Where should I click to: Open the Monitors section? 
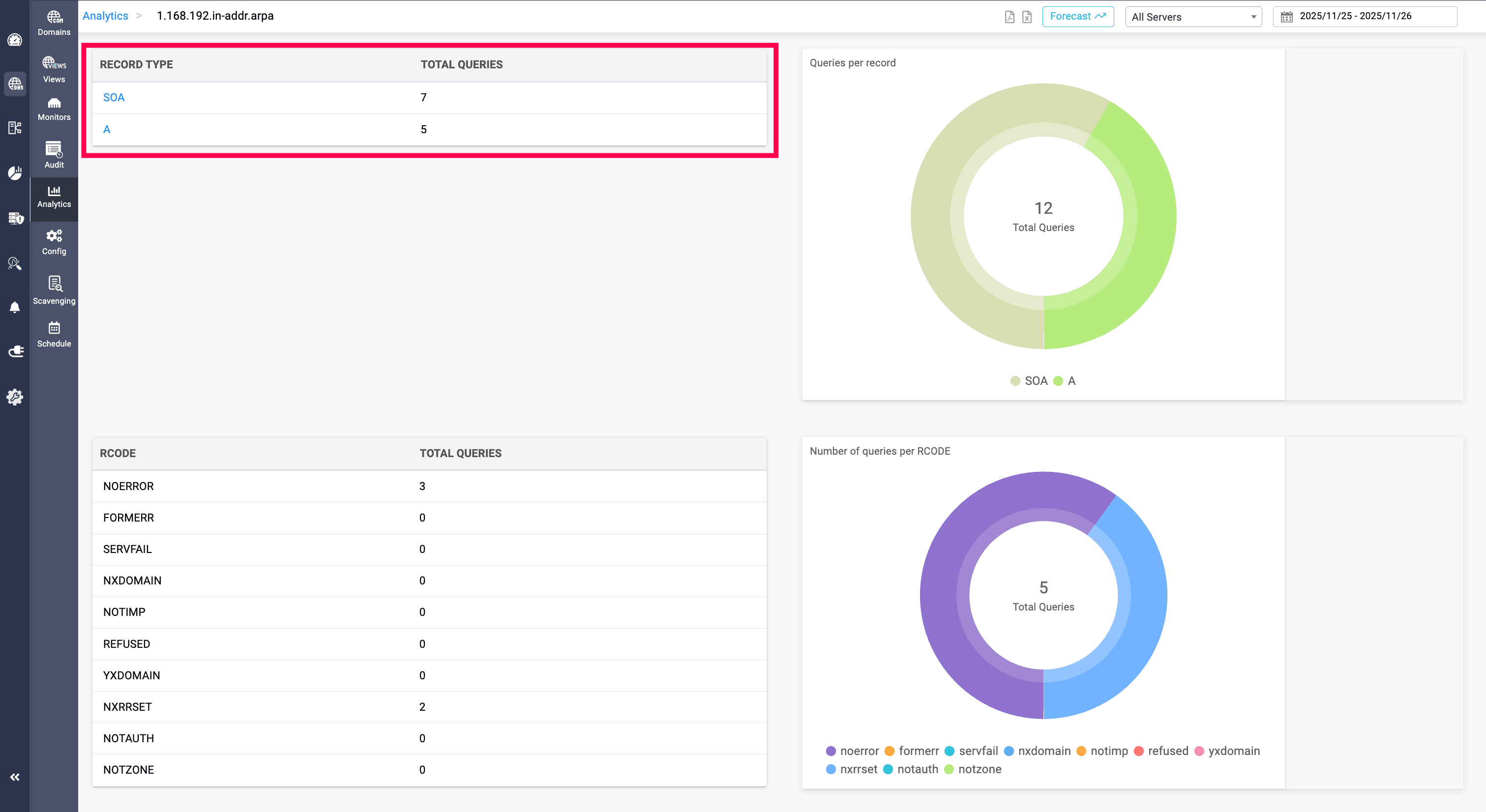coord(54,109)
